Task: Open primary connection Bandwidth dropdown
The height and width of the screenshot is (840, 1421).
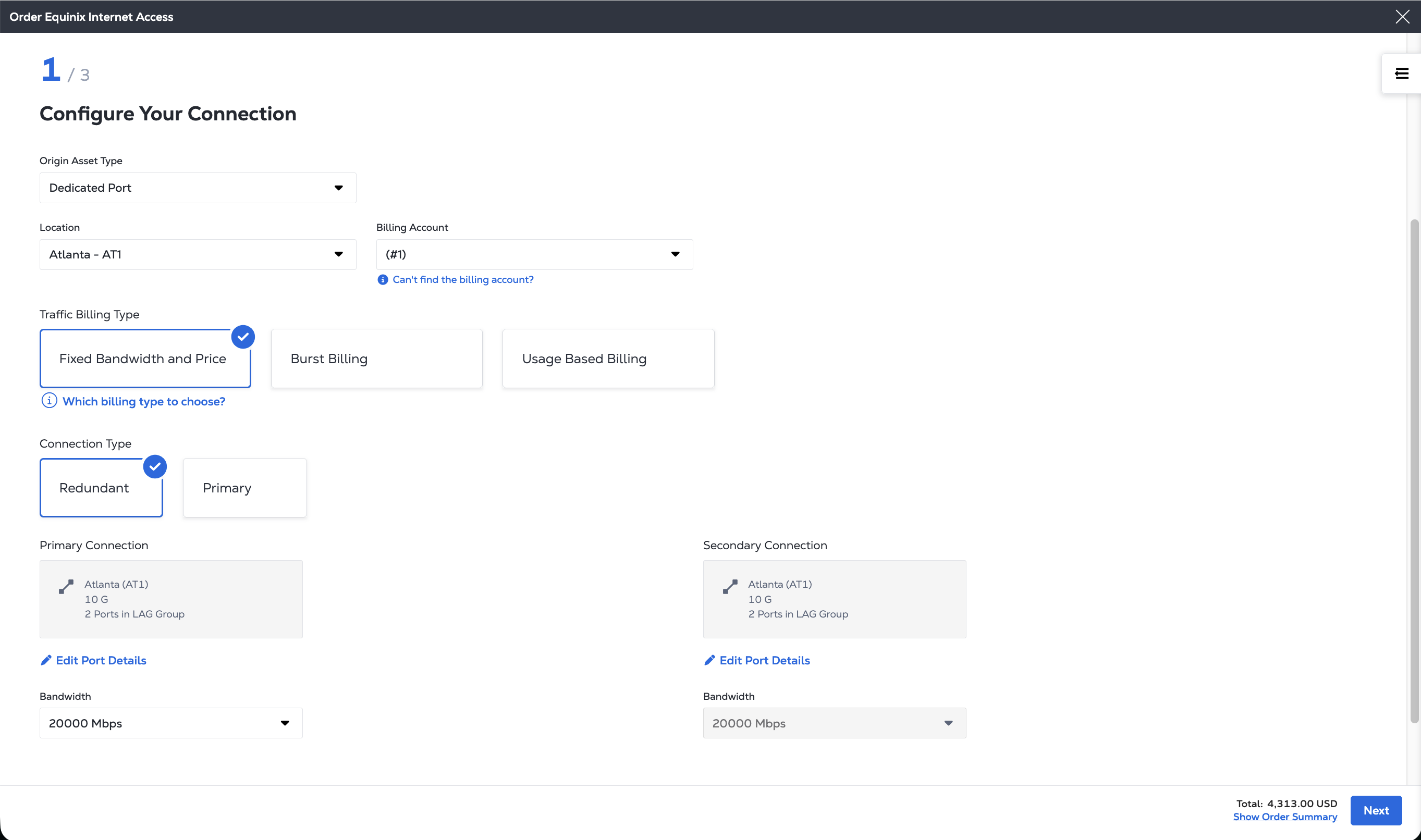Action: (171, 723)
